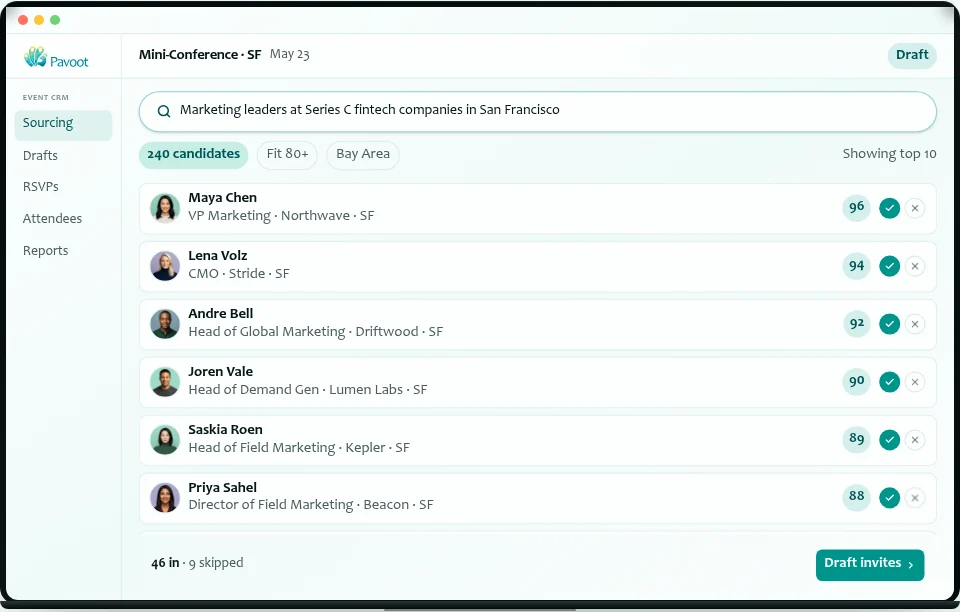Viewport: 960px width, 612px height.
Task: Switch to Attendees section
Action: click(x=52, y=218)
